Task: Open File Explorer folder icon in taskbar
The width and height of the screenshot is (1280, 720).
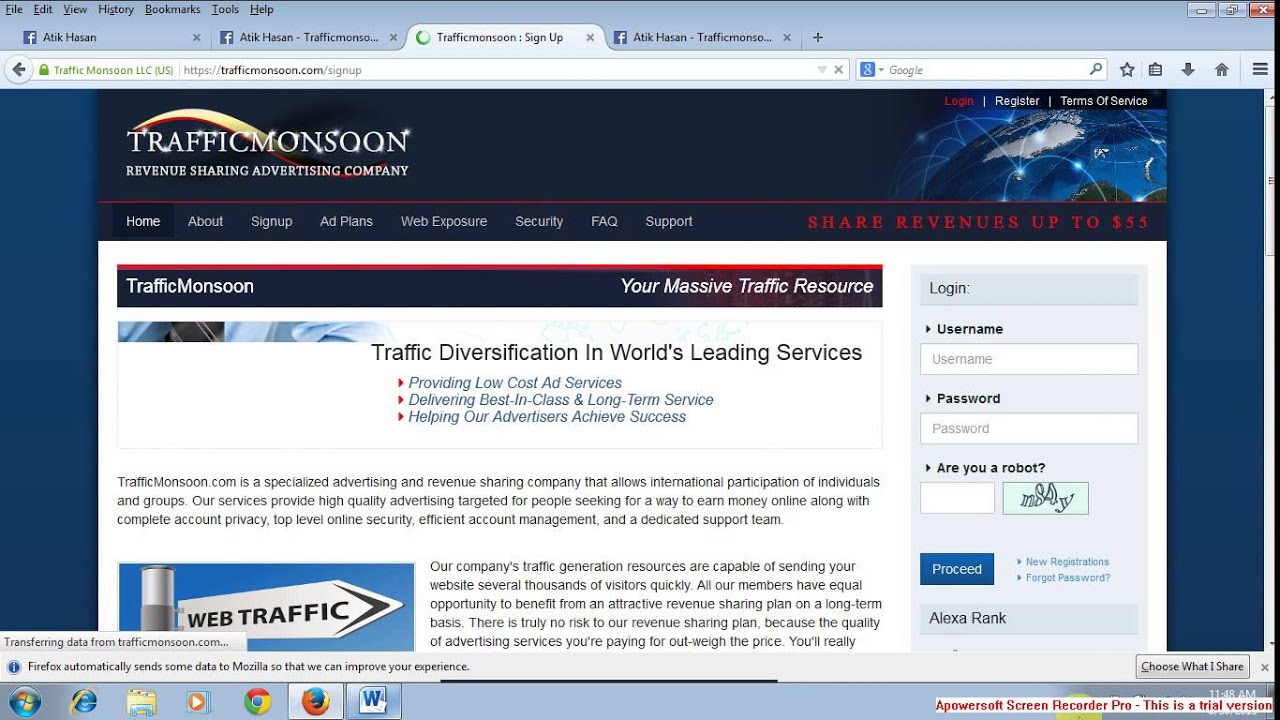Action: pos(142,702)
